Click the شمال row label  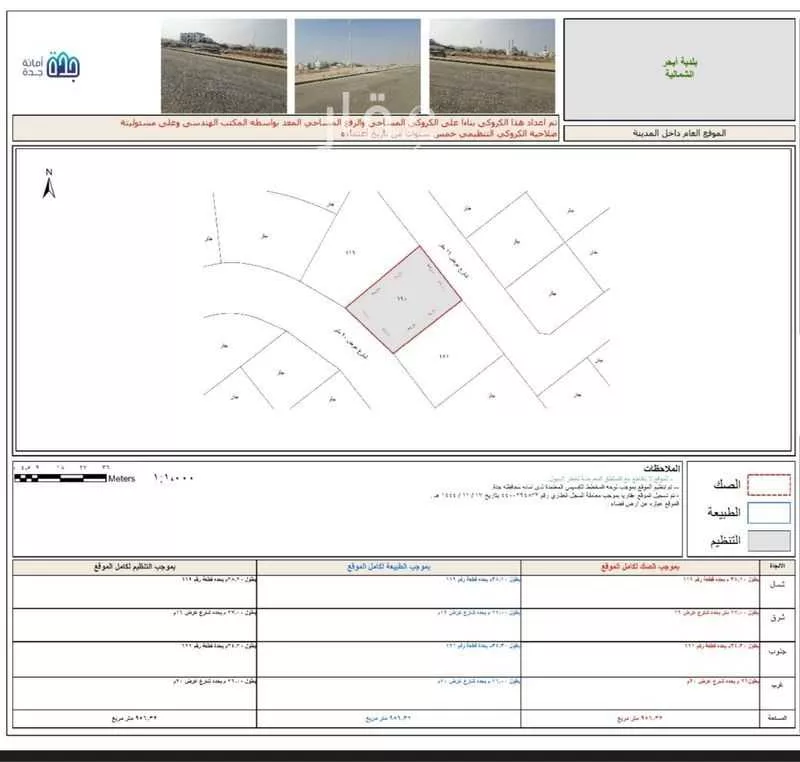point(777,585)
